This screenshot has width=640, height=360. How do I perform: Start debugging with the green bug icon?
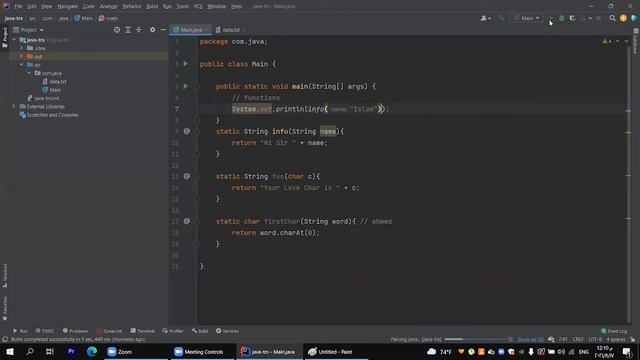(562, 18)
